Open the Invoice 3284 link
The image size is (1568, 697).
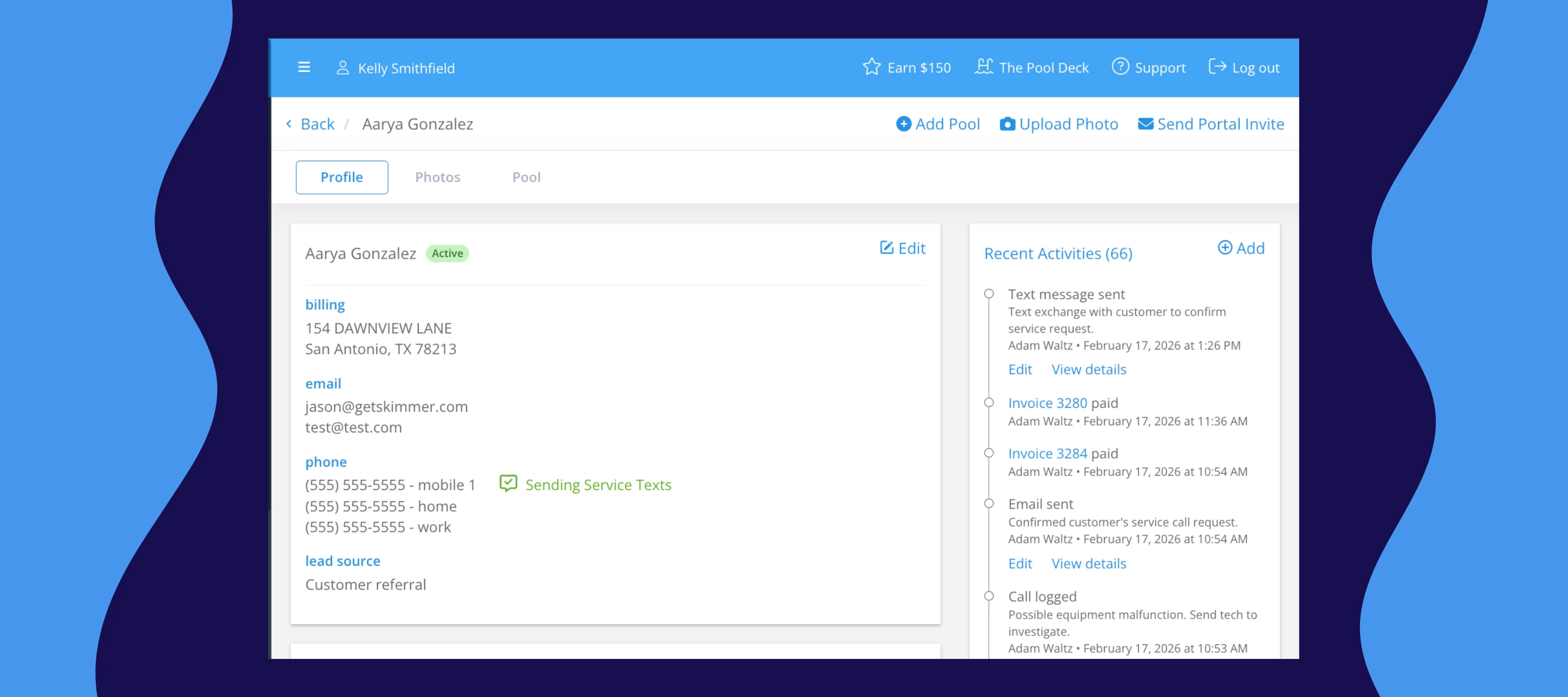1047,454
